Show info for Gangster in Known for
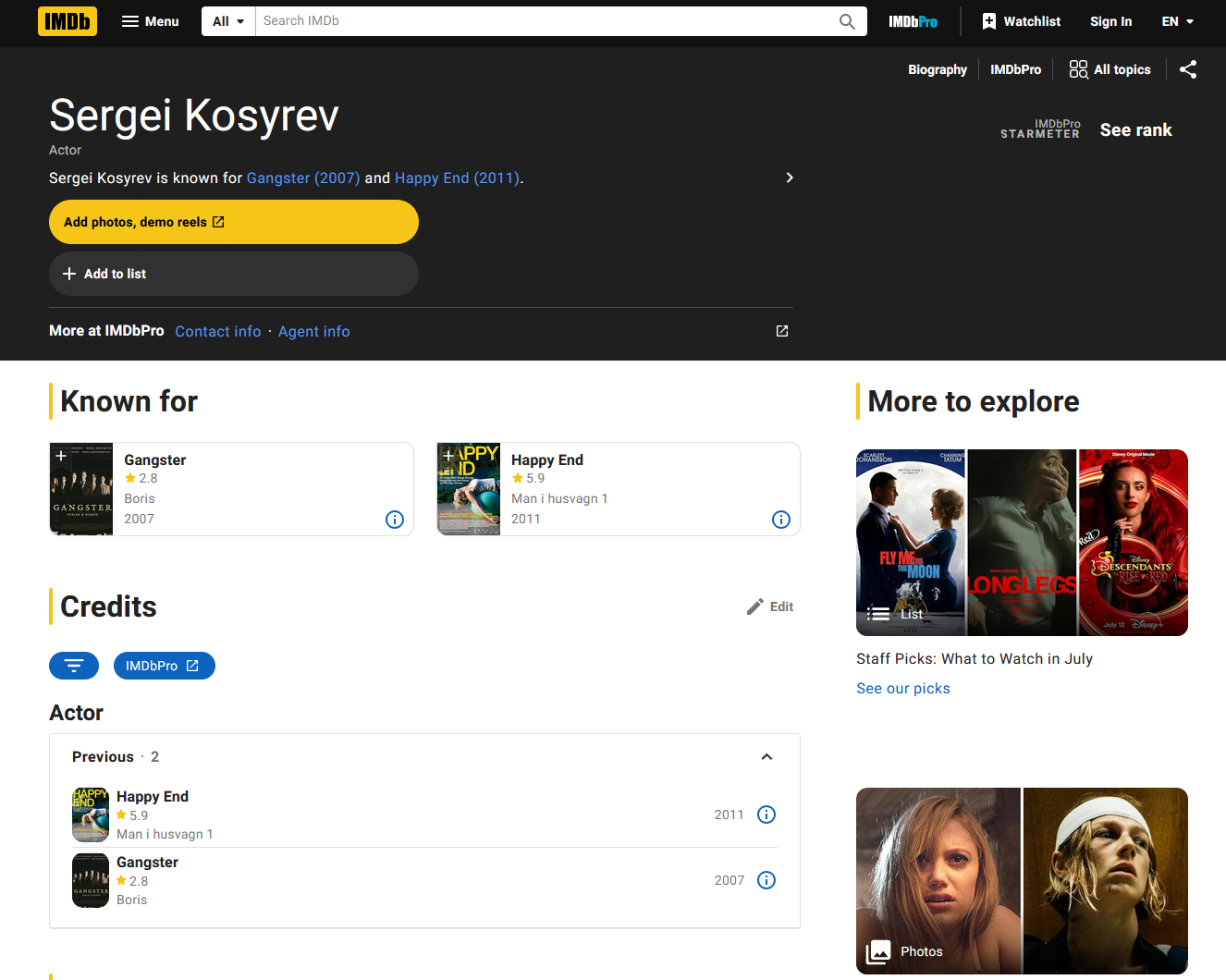The height and width of the screenshot is (980, 1226). click(395, 520)
